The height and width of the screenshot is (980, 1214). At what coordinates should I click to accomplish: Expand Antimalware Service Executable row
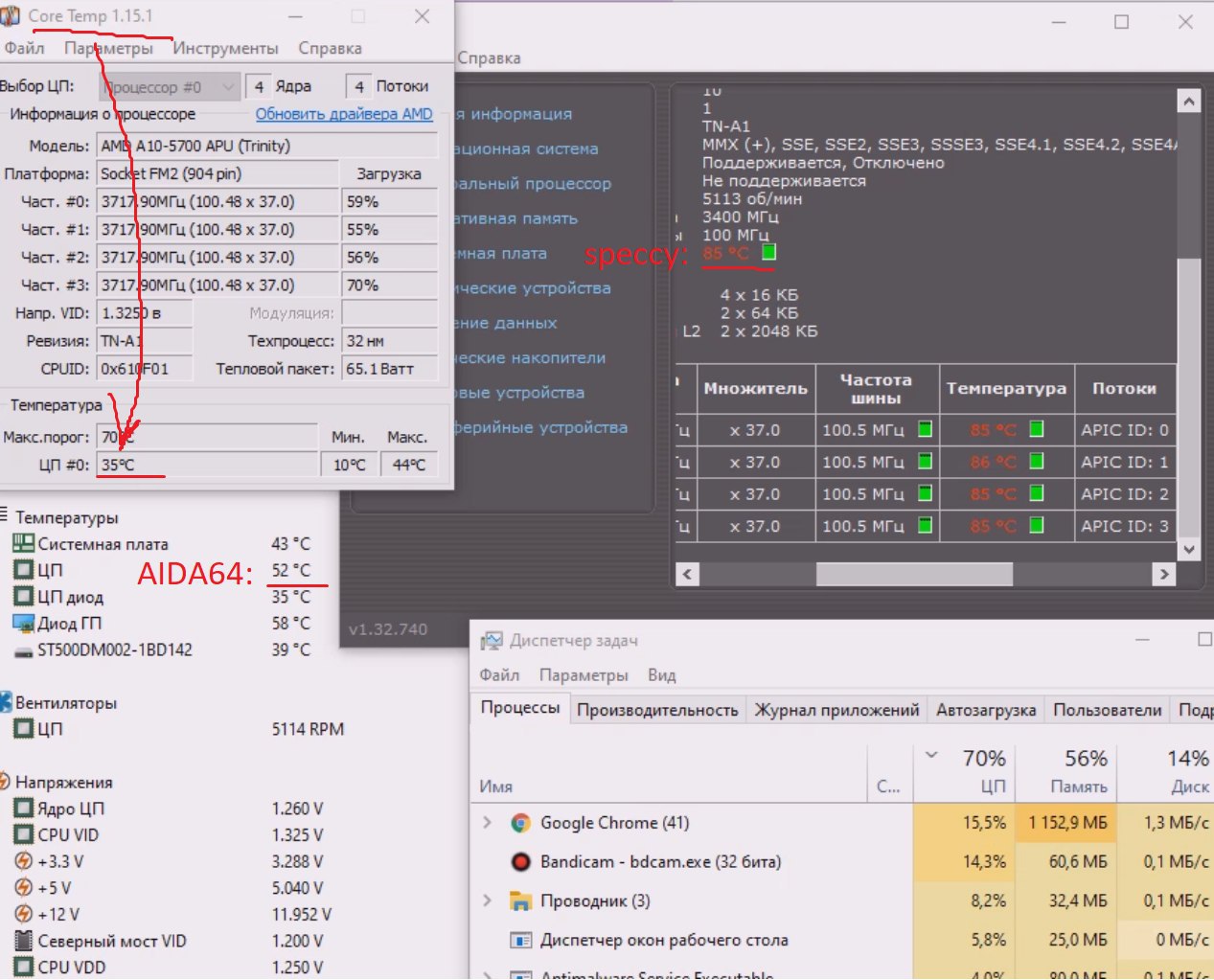tap(487, 974)
